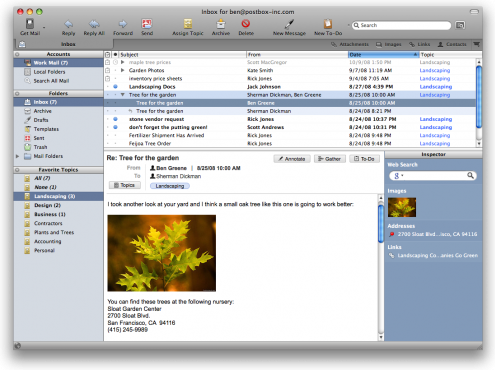Open the Images tab
The height and width of the screenshot is (370, 495).
click(x=389, y=44)
